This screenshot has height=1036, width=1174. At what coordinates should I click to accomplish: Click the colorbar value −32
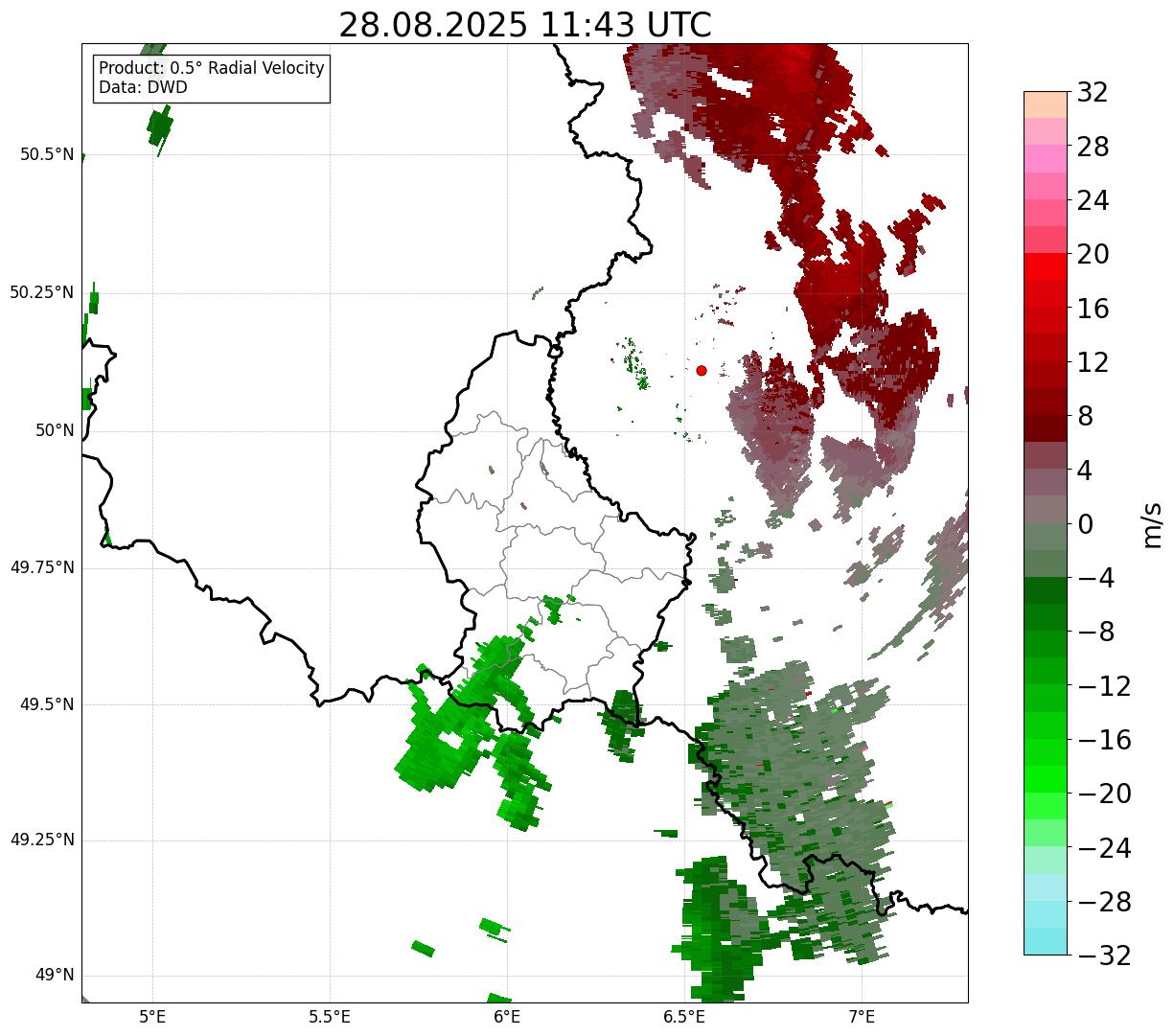pos(1104,955)
